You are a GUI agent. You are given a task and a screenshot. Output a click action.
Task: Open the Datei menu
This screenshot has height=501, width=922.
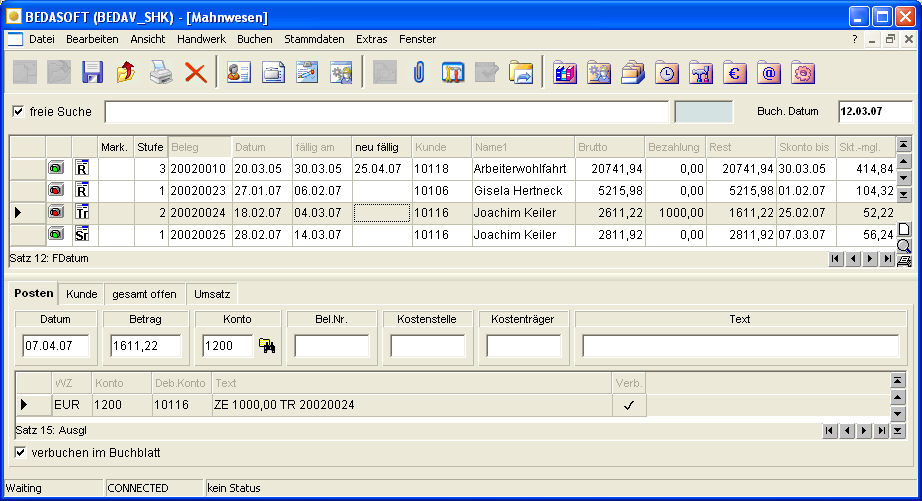pos(42,39)
